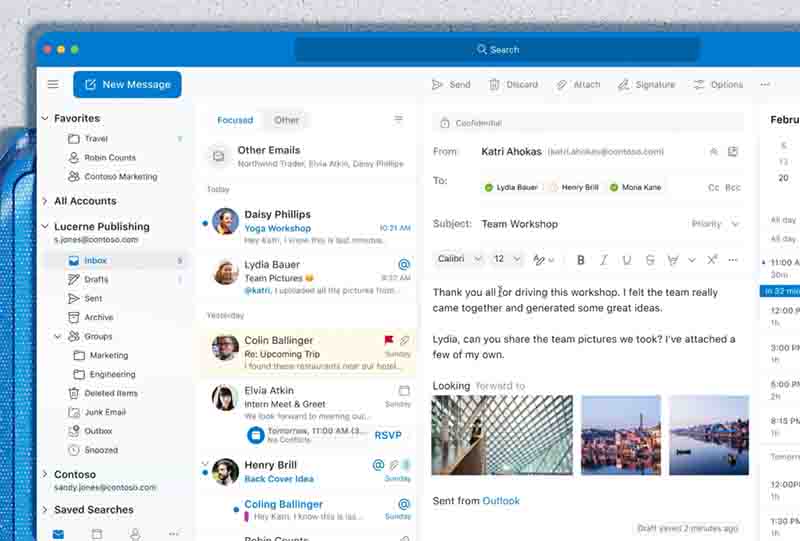Collapse the Groups folder

tap(58, 336)
